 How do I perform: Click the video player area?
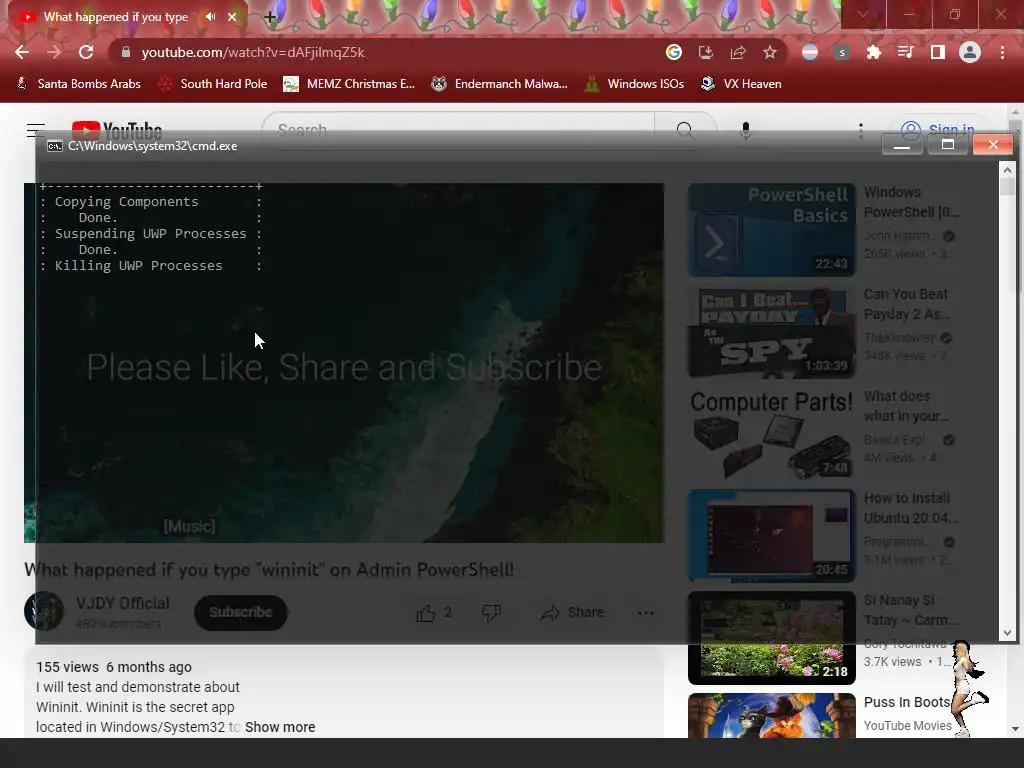344,362
